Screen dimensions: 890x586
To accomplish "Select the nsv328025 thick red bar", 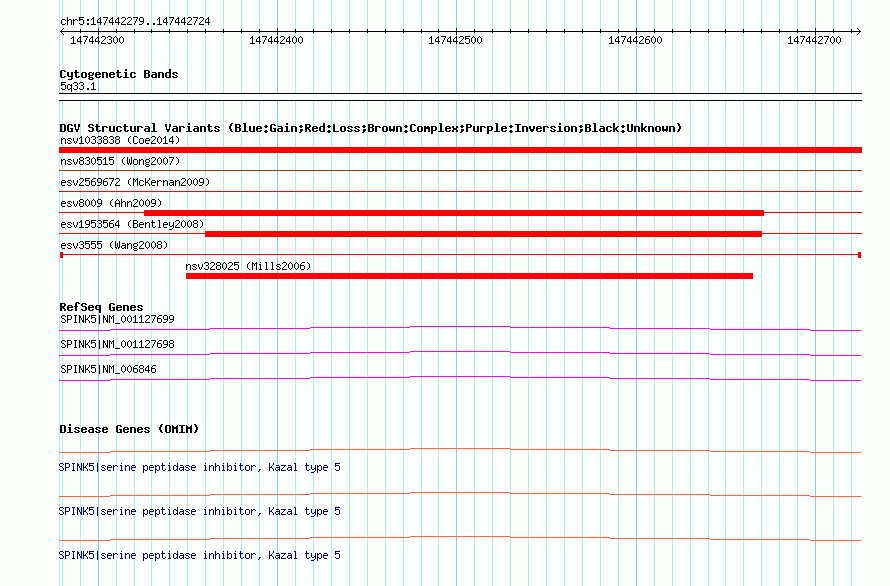I will [x=469, y=276].
